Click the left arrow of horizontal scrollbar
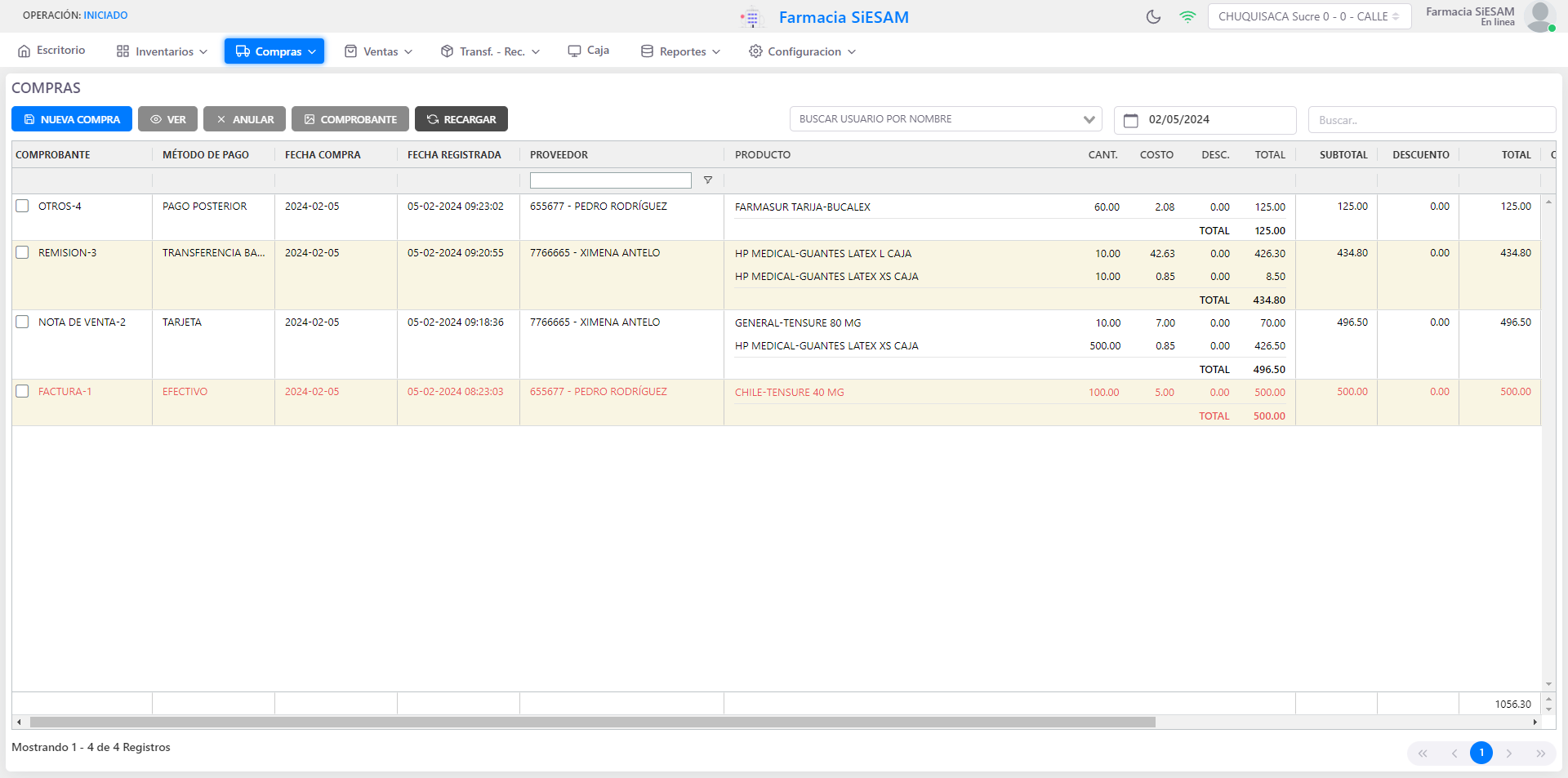This screenshot has width=1568, height=778. [x=19, y=722]
